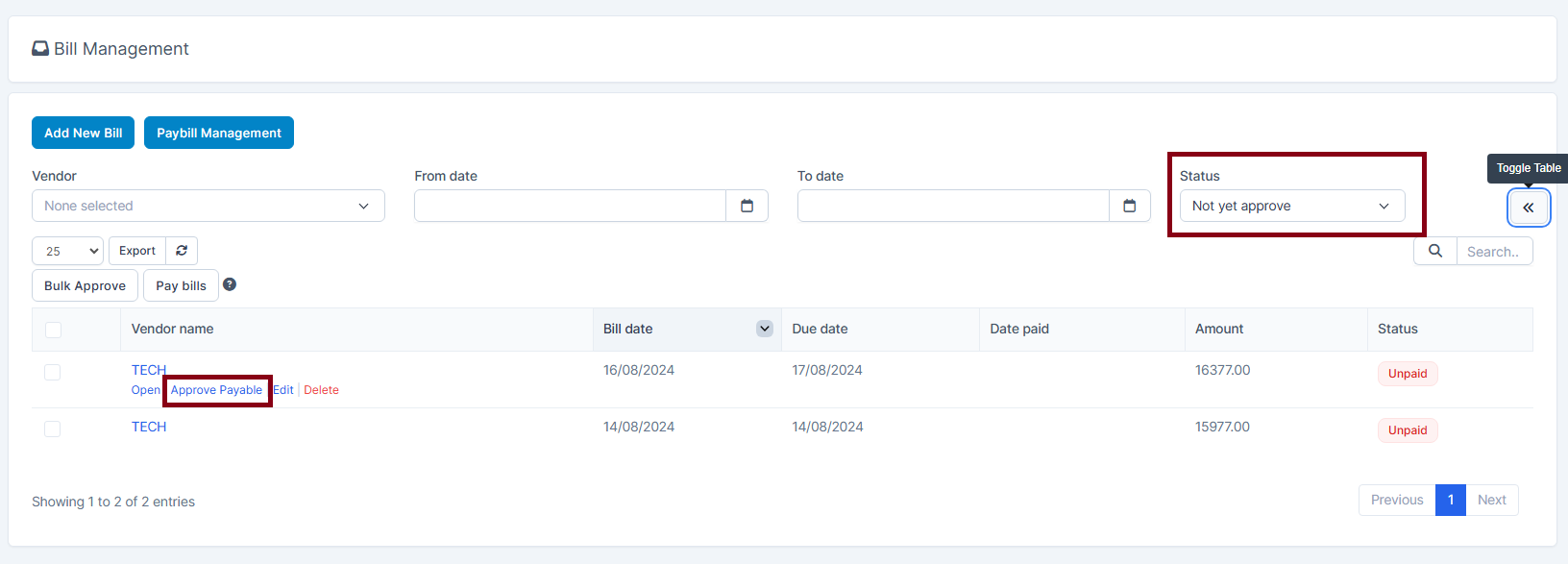Image resolution: width=1568 pixels, height=564 pixels.
Task: Click the Bill Management inbox icon
Action: (40, 49)
